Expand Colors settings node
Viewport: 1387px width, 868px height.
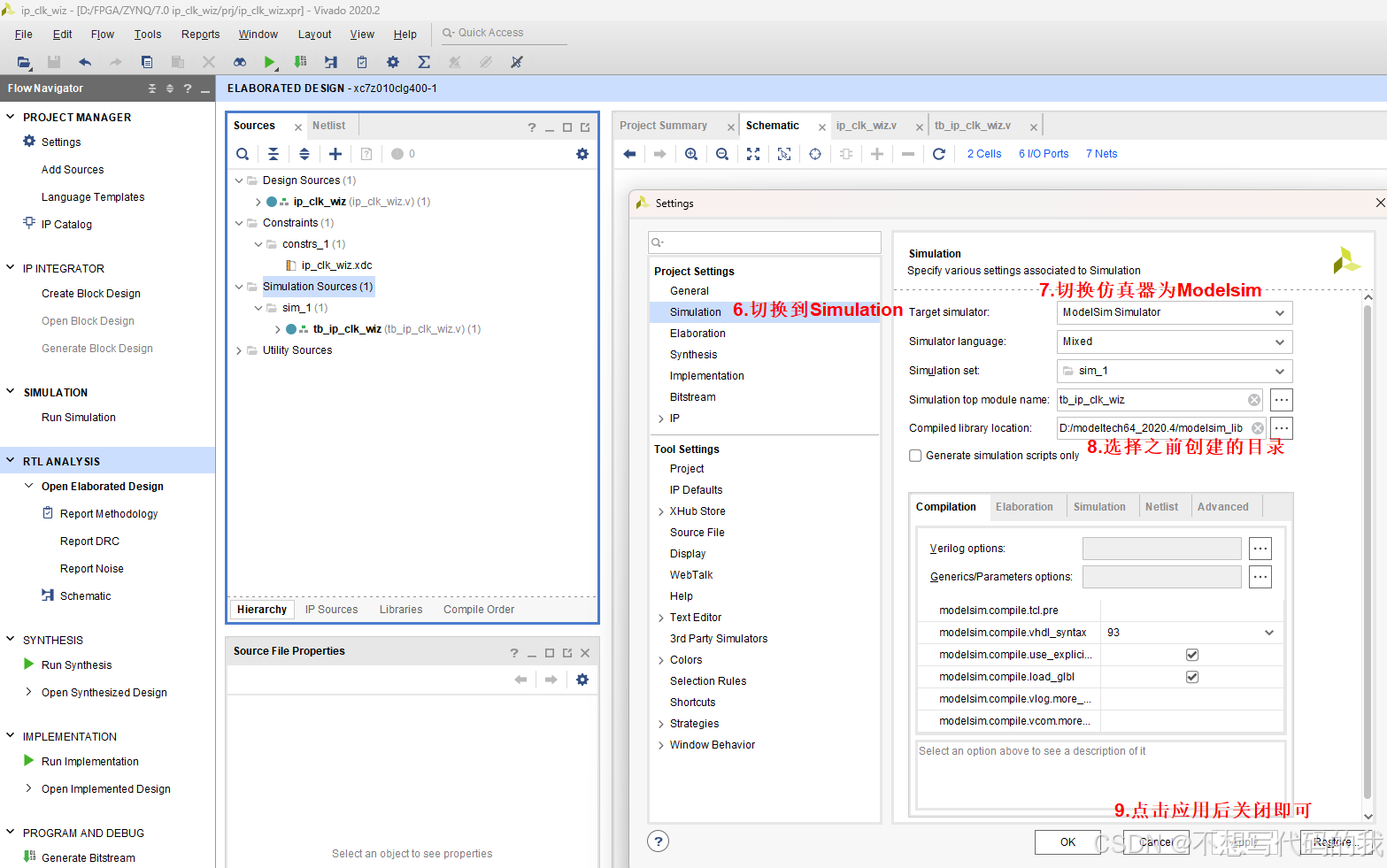pyautogui.click(x=661, y=660)
